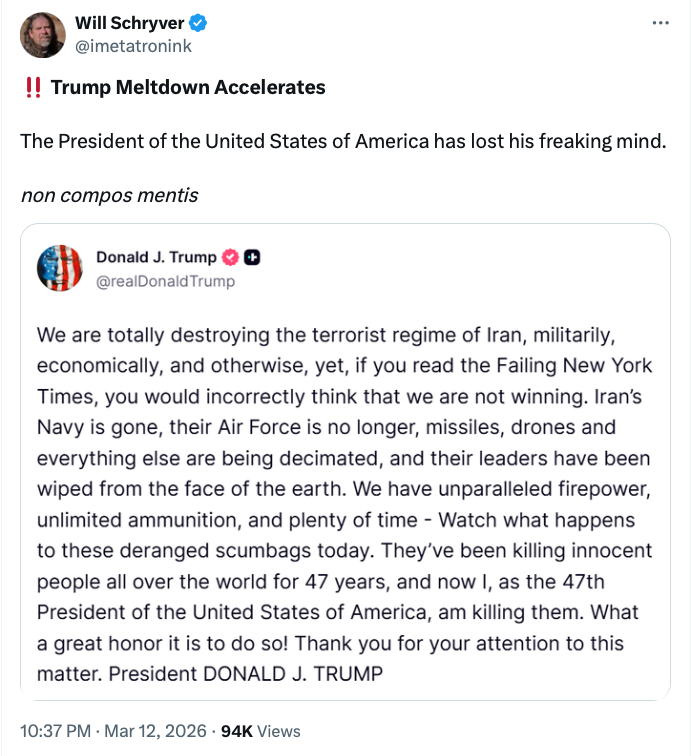Open Will Schryver's profile avatar
Screen dimensions: 691x756
pyautogui.click(x=41, y=35)
